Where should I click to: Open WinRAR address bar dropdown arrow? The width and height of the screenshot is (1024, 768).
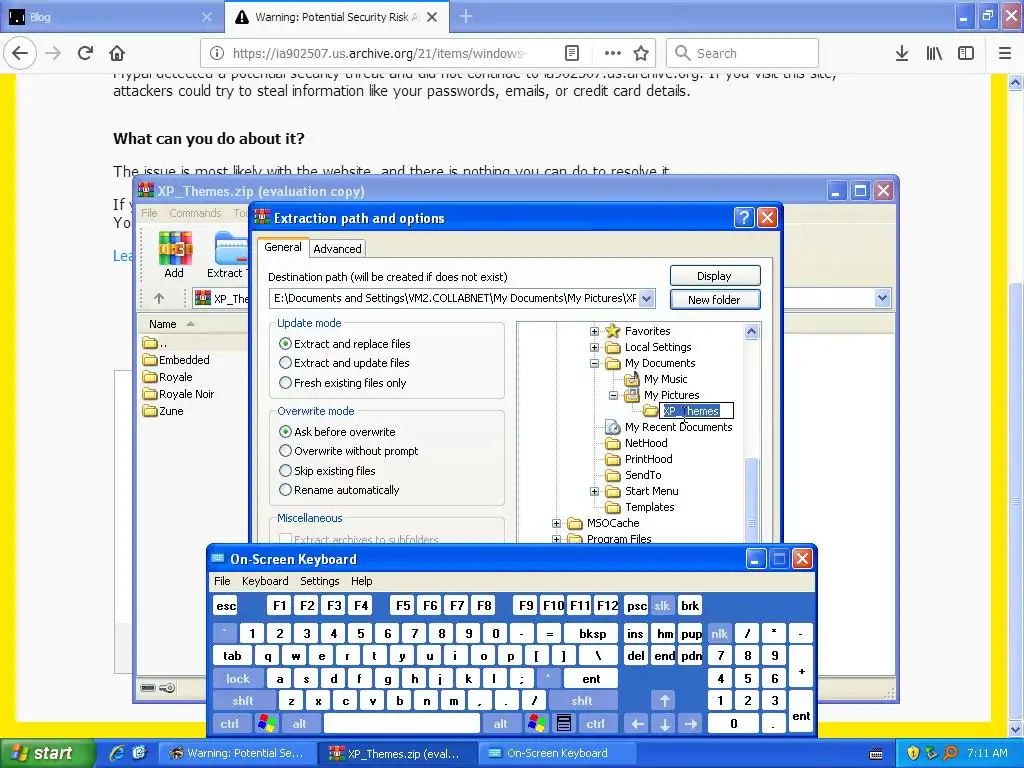click(882, 298)
